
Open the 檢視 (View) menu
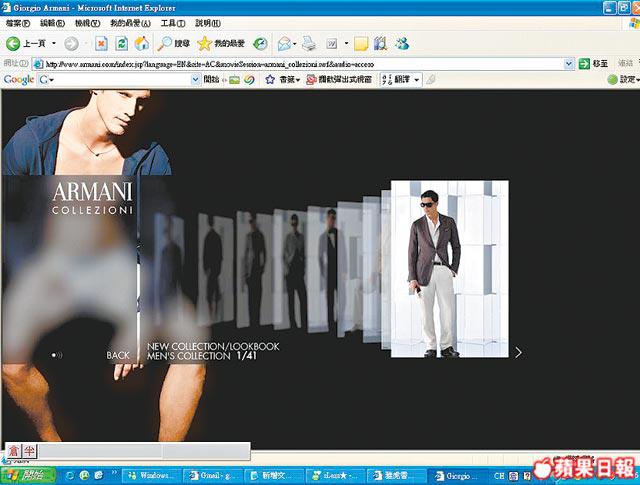point(87,23)
